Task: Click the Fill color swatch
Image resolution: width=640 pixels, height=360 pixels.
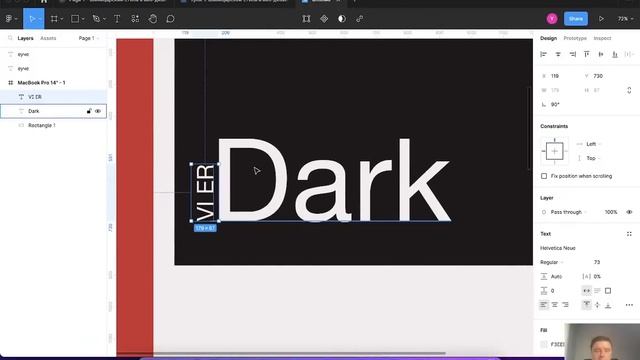Action: (x=544, y=344)
